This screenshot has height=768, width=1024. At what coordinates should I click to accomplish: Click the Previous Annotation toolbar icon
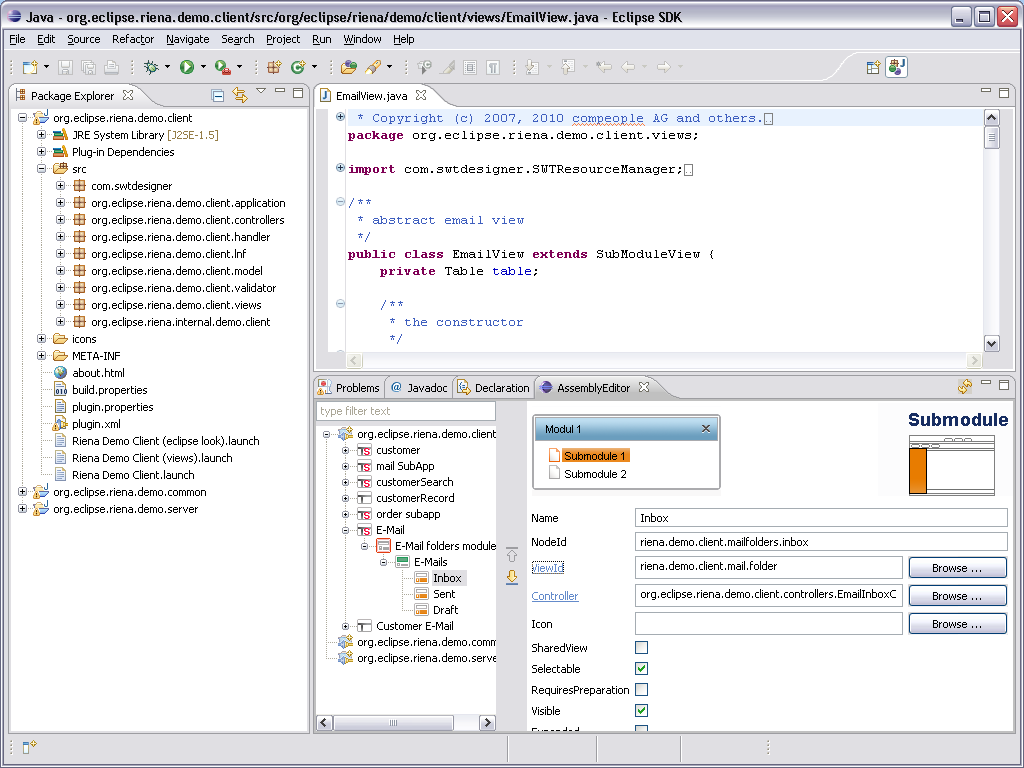pyautogui.click(x=568, y=67)
